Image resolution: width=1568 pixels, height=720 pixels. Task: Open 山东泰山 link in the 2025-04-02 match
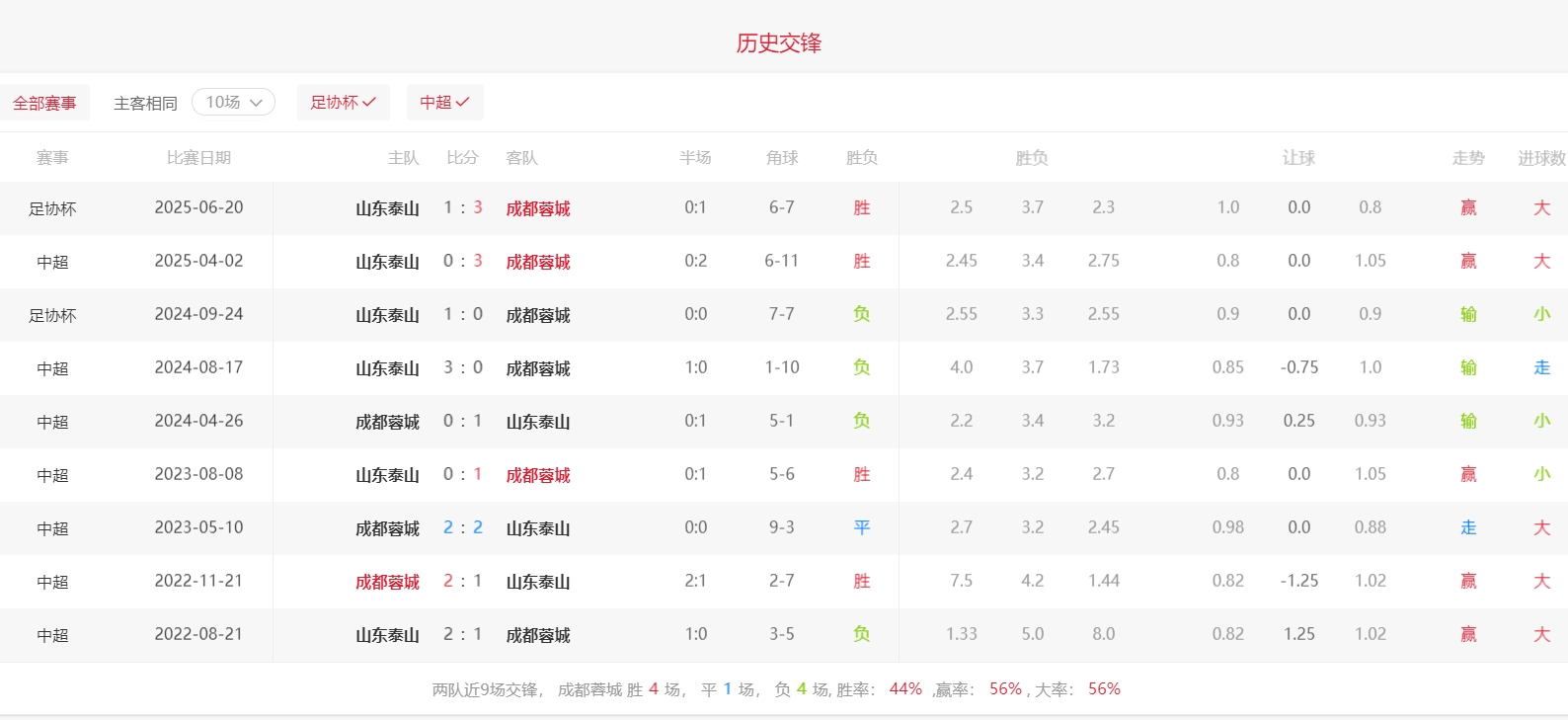pyautogui.click(x=387, y=262)
